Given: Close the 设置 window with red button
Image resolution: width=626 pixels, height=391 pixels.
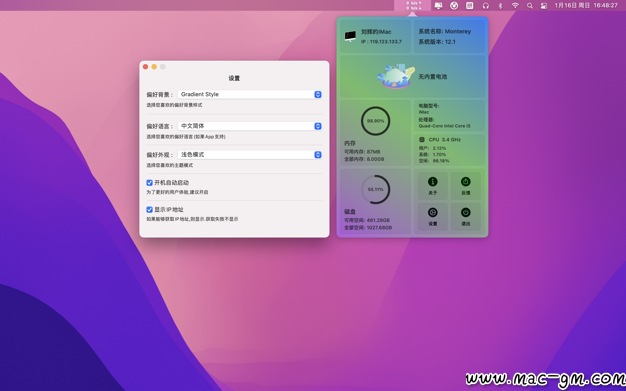Looking at the screenshot, I should pyautogui.click(x=145, y=67).
